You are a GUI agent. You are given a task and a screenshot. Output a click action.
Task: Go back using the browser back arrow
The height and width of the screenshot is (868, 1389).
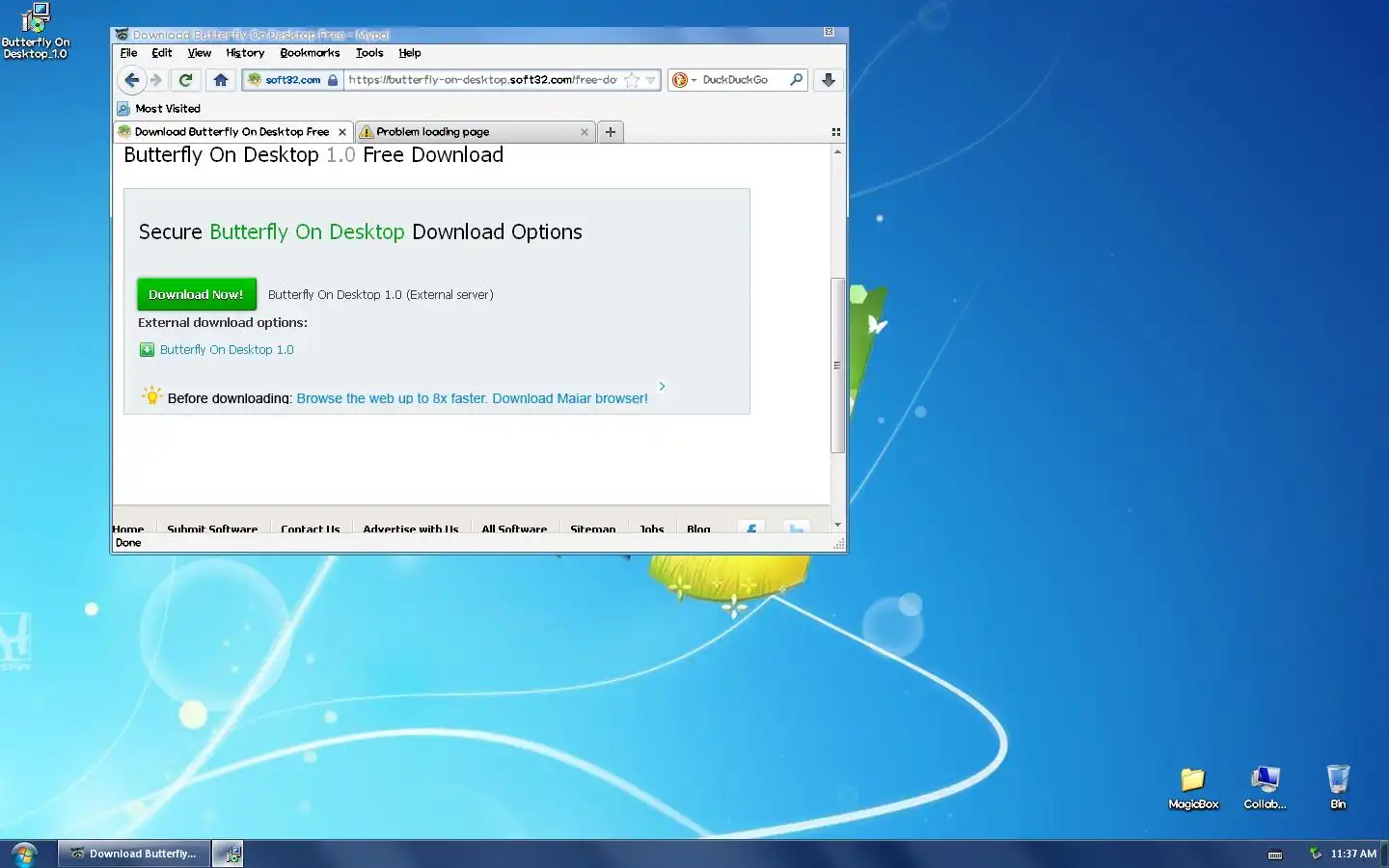(132, 80)
